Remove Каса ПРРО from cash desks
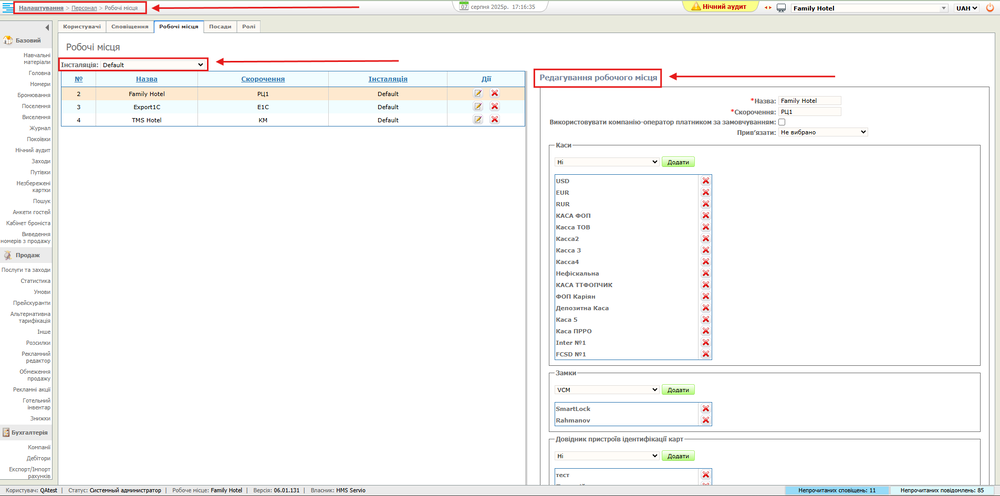Screen dimensions: 1000x496 coord(705,331)
